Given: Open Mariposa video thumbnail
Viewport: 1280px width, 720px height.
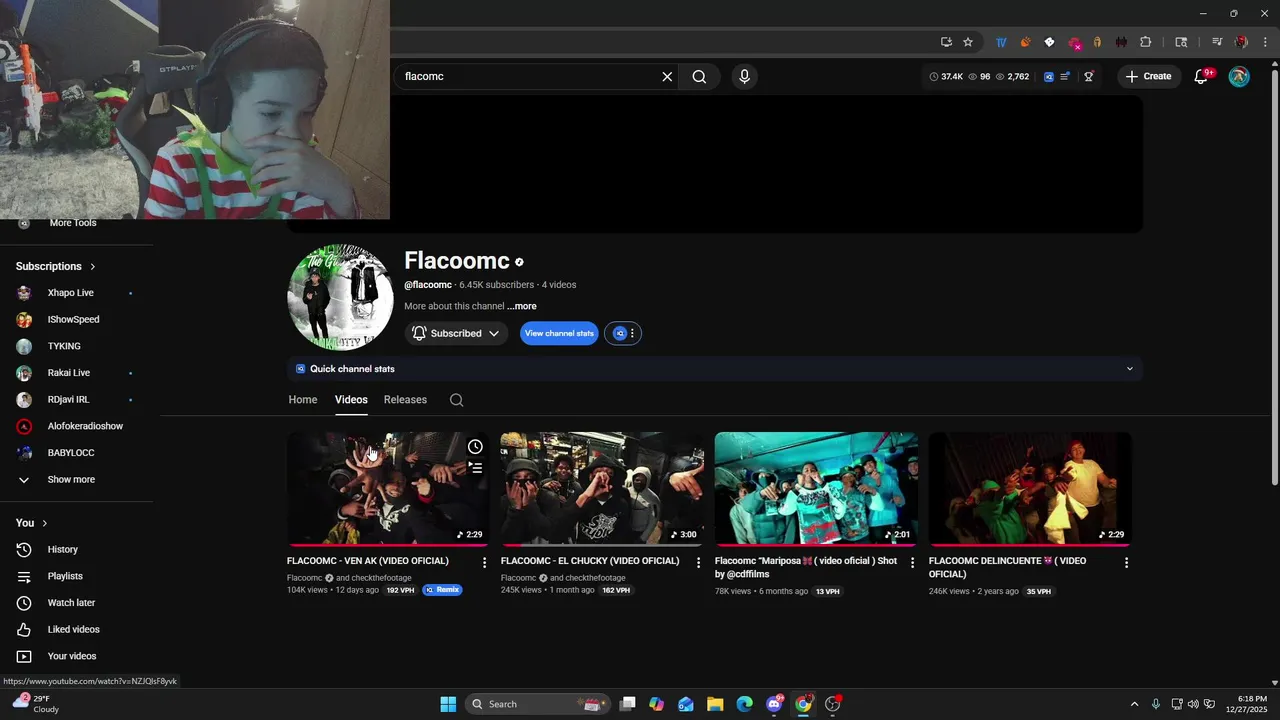Looking at the screenshot, I should 816,488.
